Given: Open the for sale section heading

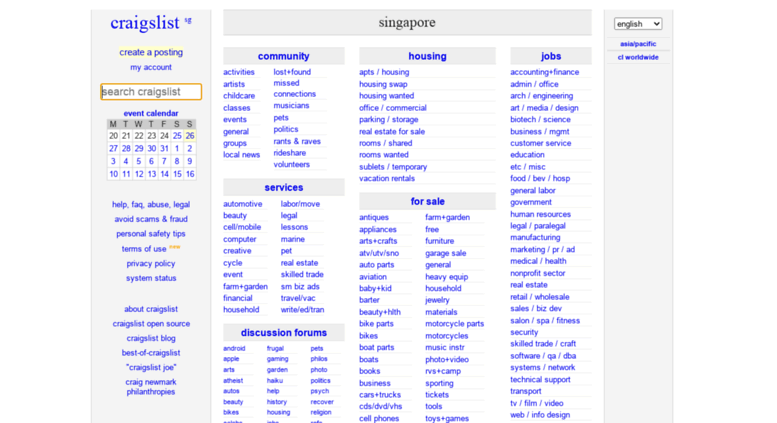Looking at the screenshot, I should tap(427, 201).
